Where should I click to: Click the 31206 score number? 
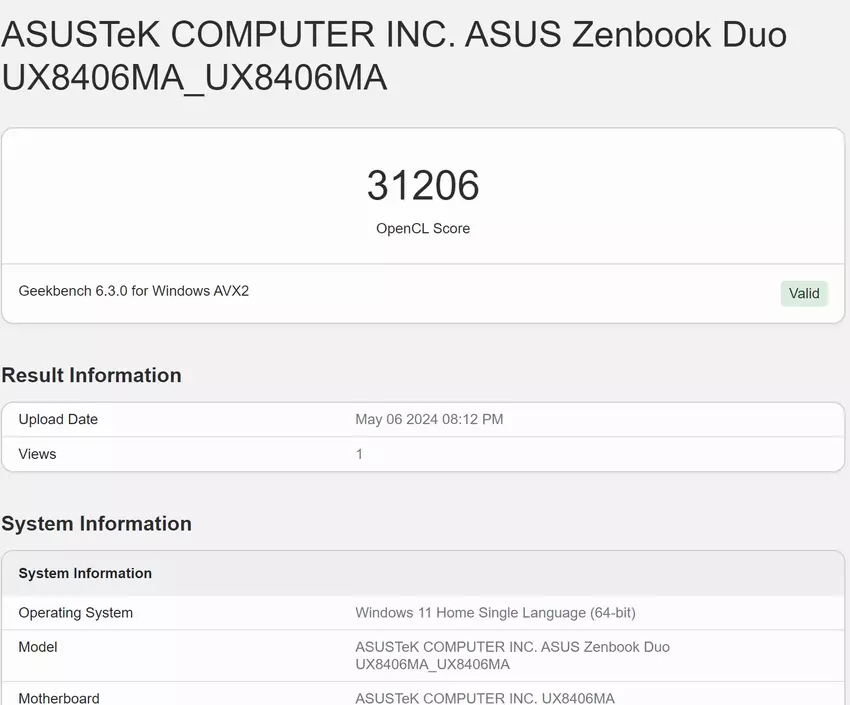(x=423, y=186)
